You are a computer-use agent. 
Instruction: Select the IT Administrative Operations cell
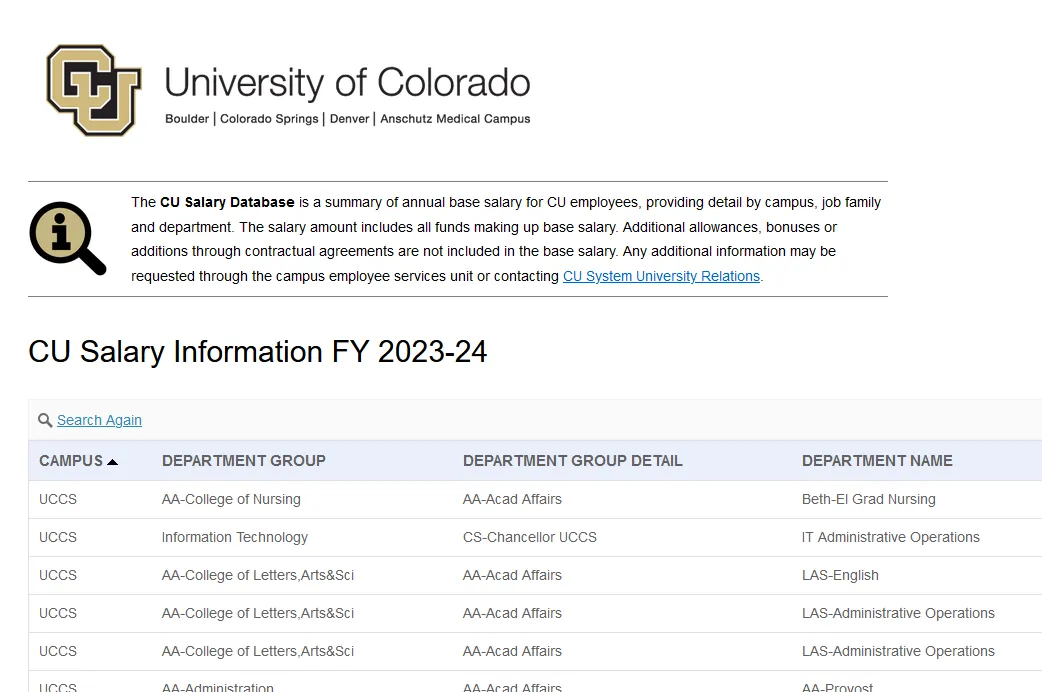pos(890,537)
